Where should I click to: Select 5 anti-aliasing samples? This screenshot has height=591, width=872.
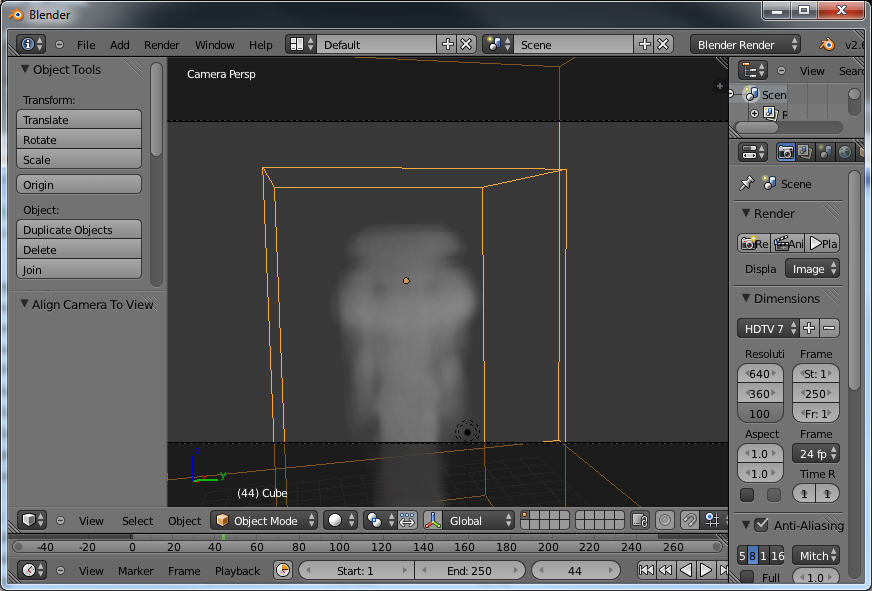pyautogui.click(x=742, y=555)
